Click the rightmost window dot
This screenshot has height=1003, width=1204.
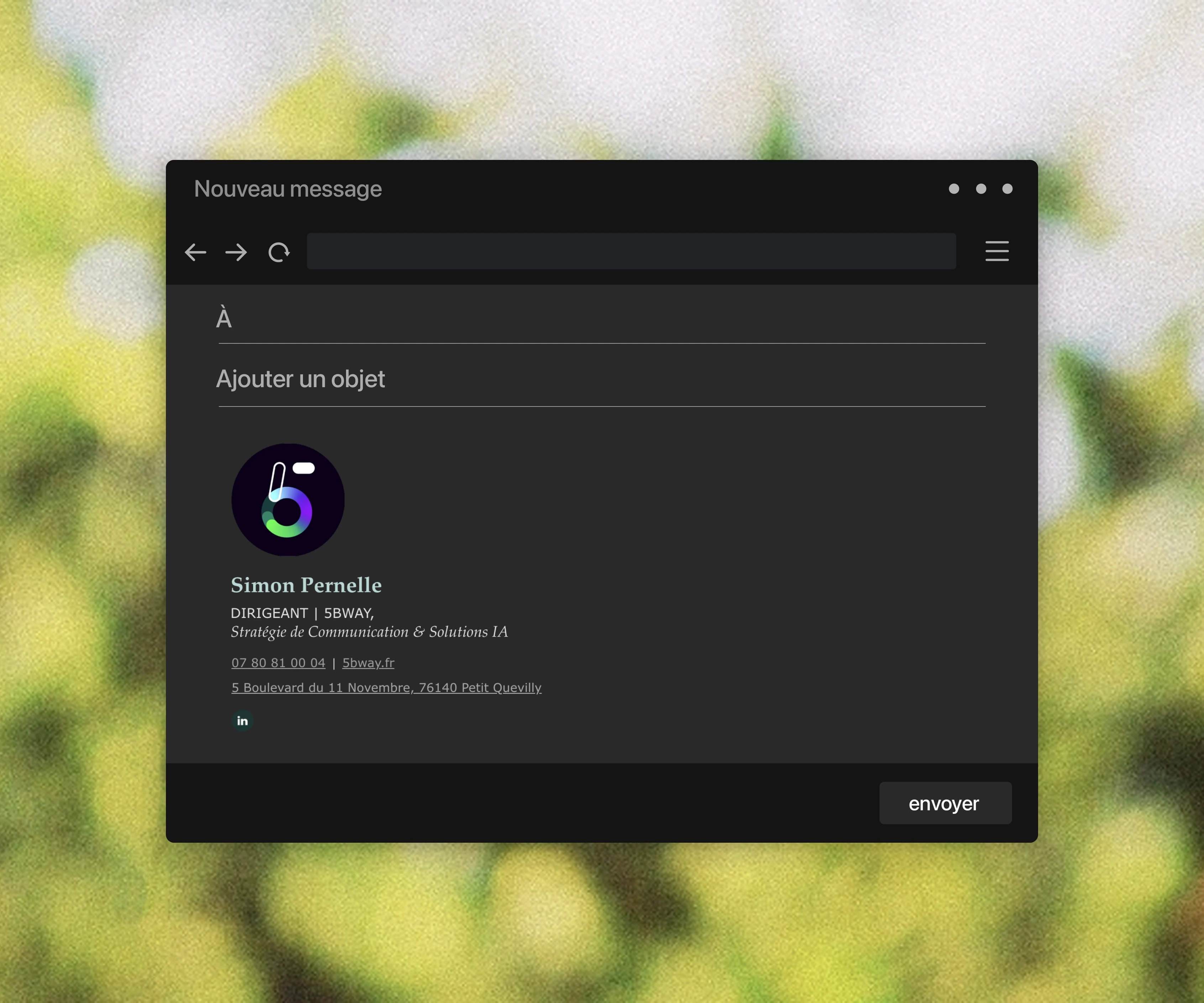[x=1007, y=189]
